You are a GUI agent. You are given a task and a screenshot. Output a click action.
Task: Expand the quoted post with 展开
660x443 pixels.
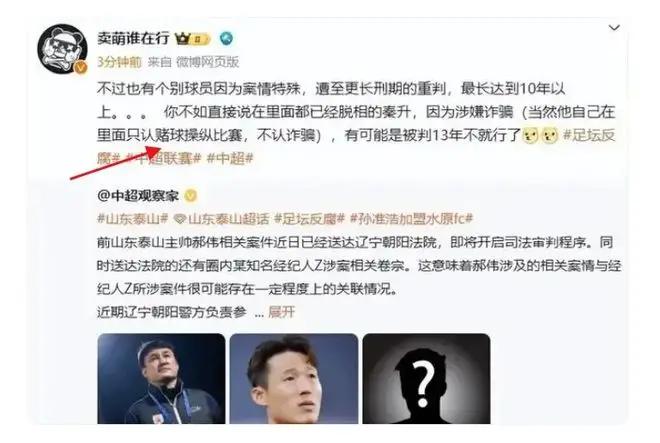(x=282, y=312)
